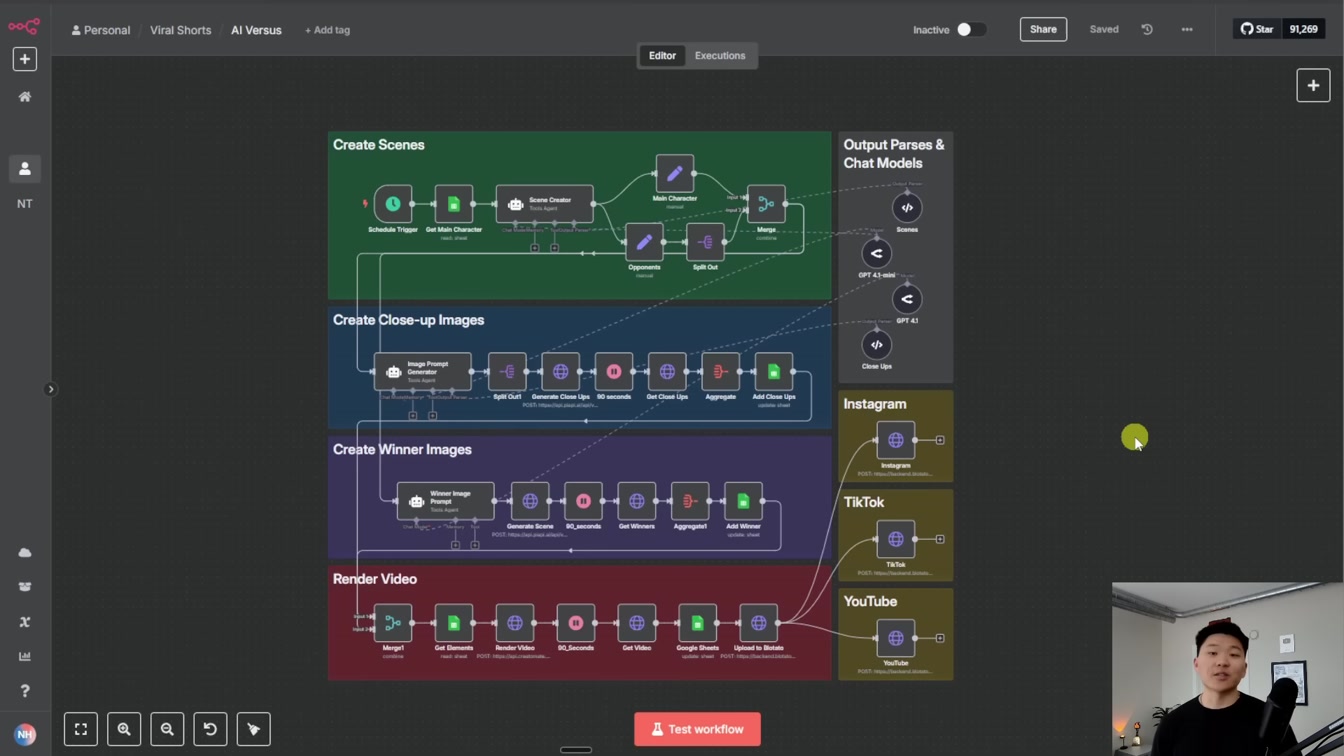Open the Personal breadcrumb
Viewport: 1344px width, 756px height.
pos(101,30)
